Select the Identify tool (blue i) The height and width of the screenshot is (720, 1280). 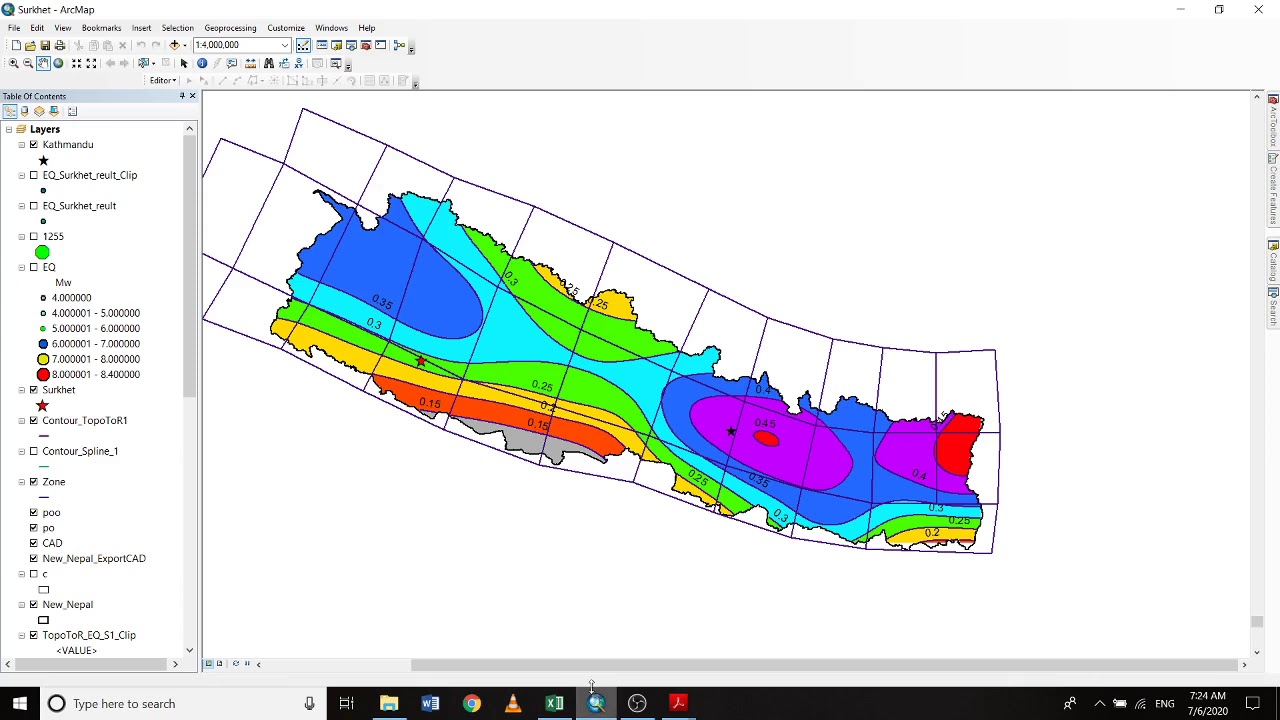point(202,63)
